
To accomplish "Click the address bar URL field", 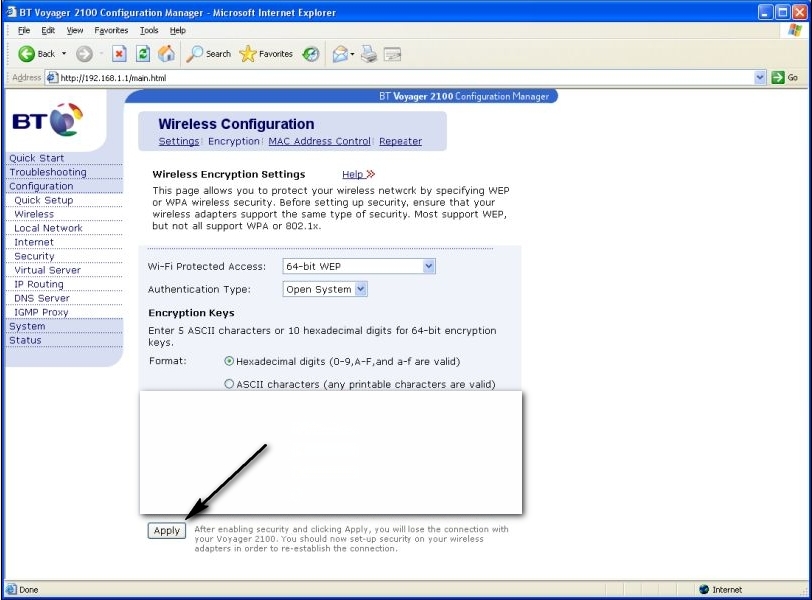I will coord(405,78).
